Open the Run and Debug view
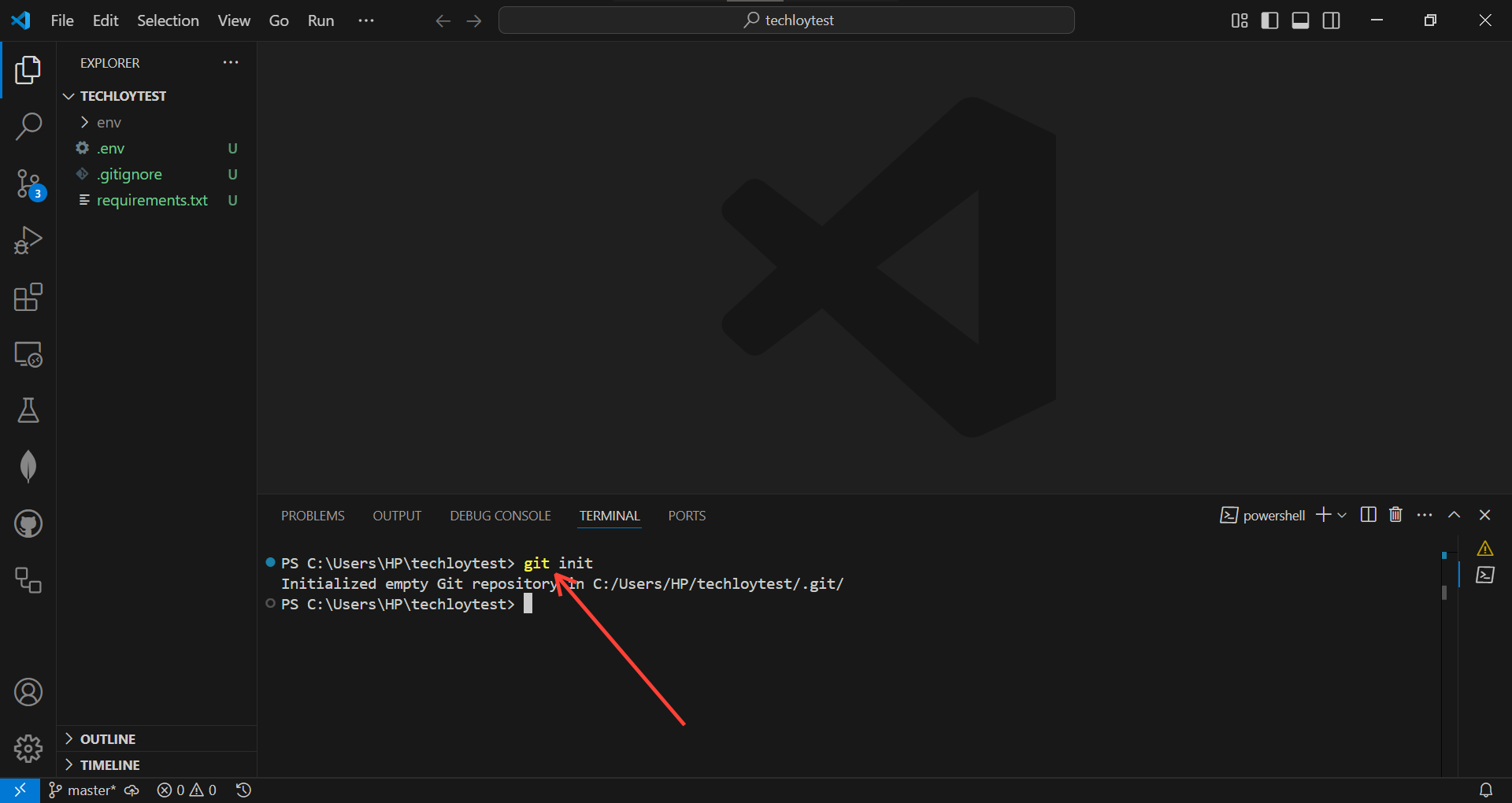 tap(28, 240)
